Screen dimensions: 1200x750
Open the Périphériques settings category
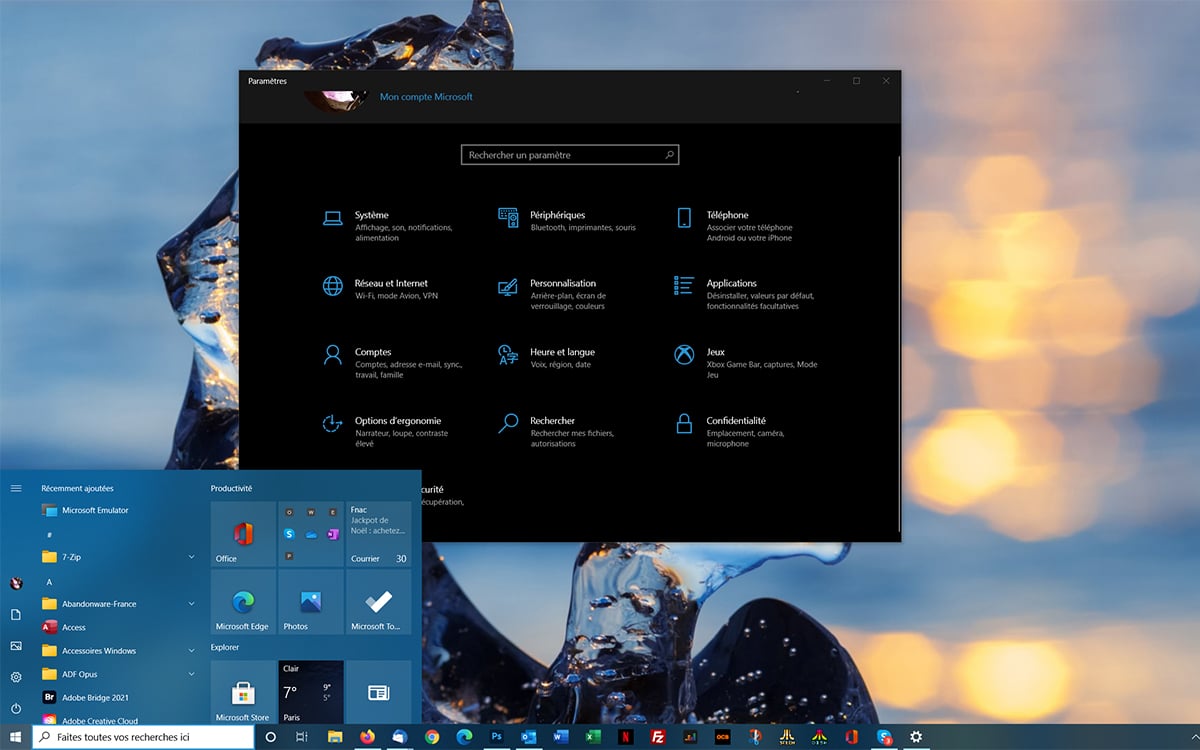[x=567, y=220]
